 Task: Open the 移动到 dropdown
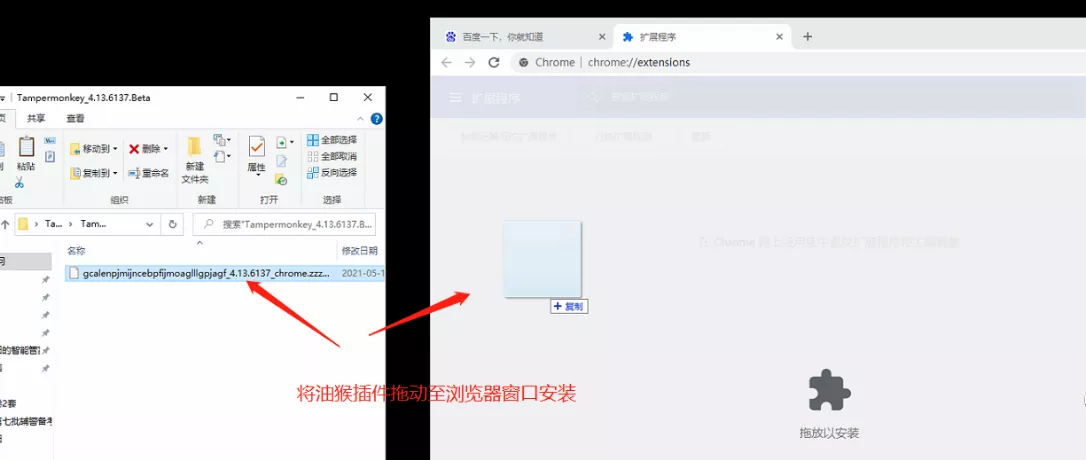click(x=94, y=148)
